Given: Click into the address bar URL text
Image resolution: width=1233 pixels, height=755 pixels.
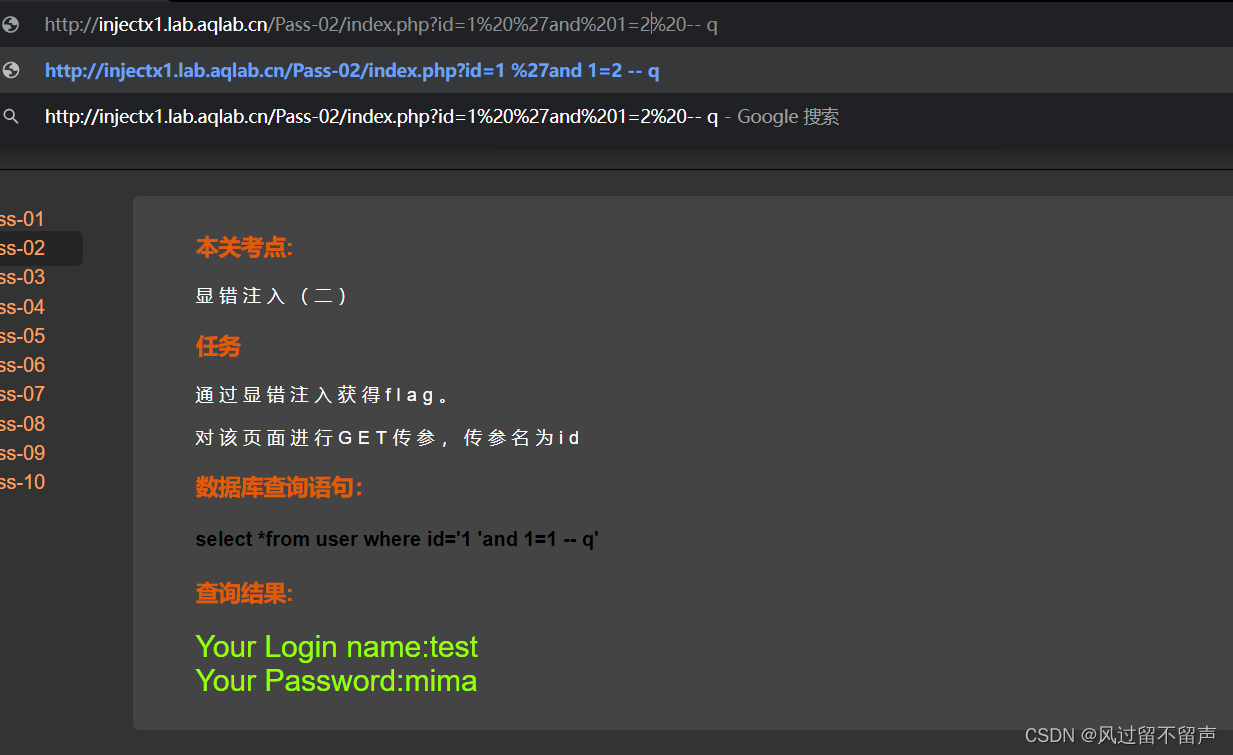Looking at the screenshot, I should (381, 24).
